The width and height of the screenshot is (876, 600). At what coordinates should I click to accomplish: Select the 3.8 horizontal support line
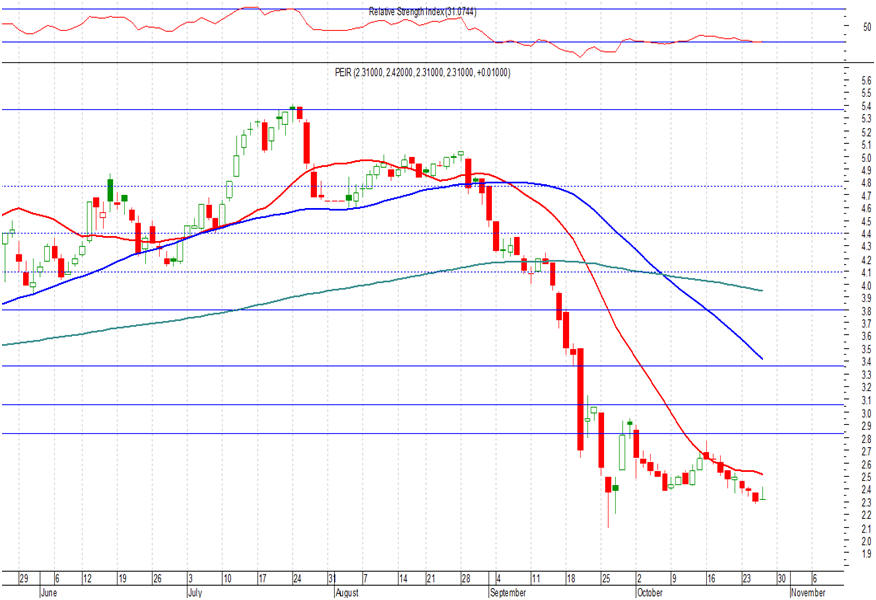click(x=422, y=310)
